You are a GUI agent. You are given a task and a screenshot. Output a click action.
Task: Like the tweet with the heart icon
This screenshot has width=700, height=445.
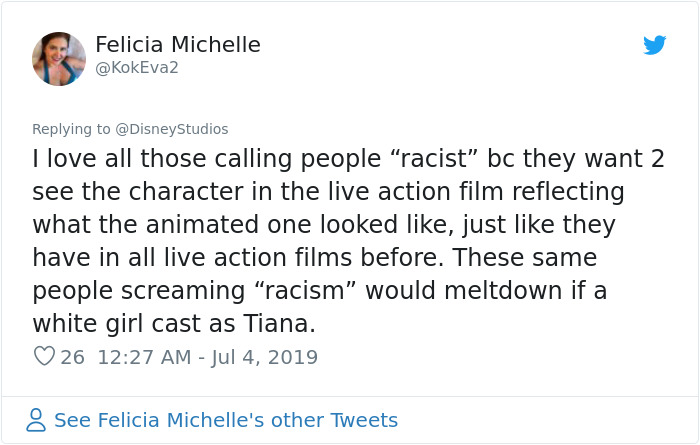pyautogui.click(x=43, y=356)
